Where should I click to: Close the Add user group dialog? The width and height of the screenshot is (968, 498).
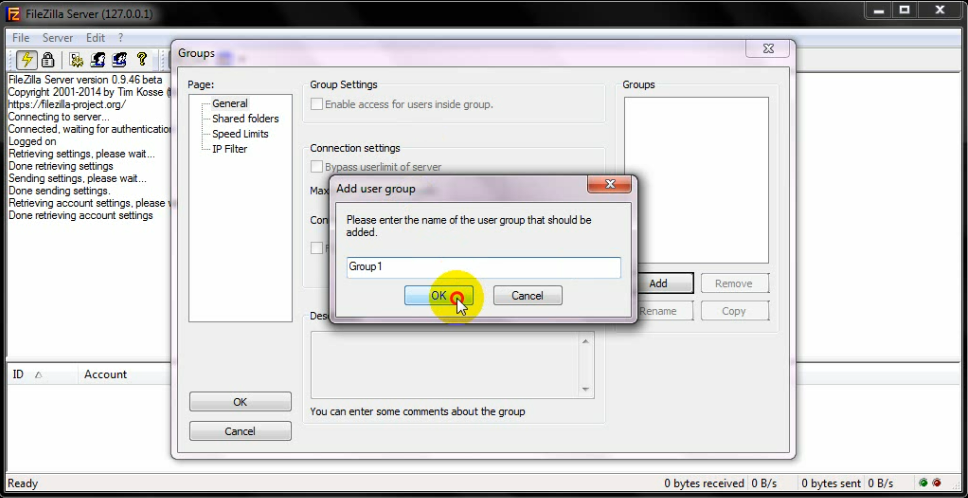click(x=609, y=184)
